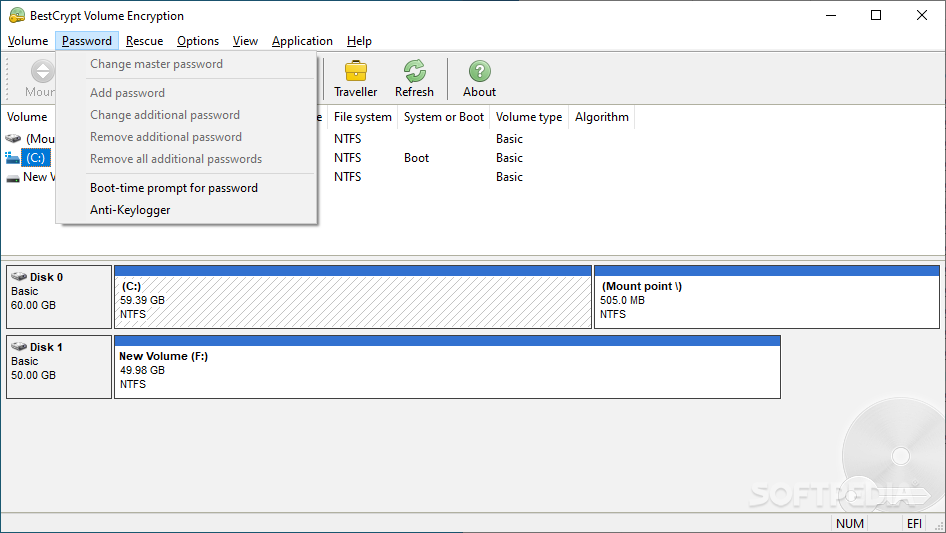The image size is (946, 533).
Task: Click the About question-mark icon
Action: [x=480, y=71]
